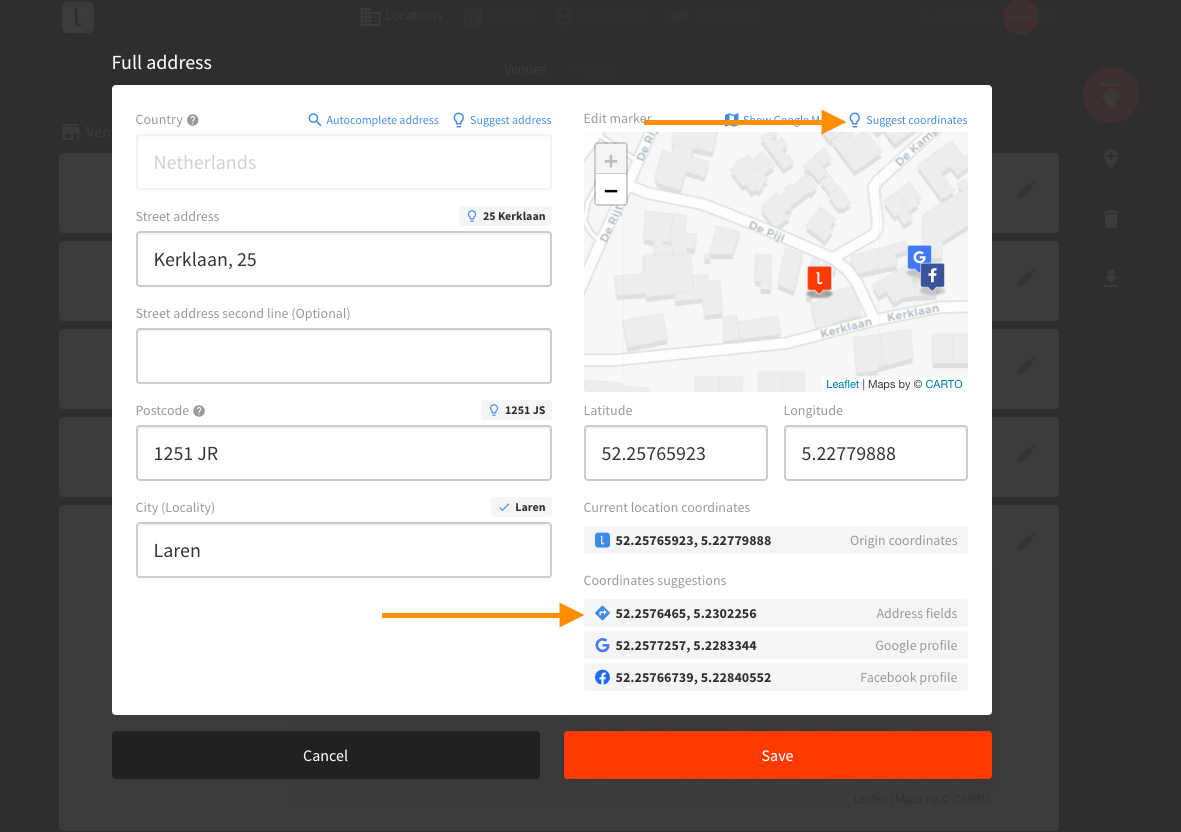Focus the Longitude field 5.22779888

click(x=876, y=453)
